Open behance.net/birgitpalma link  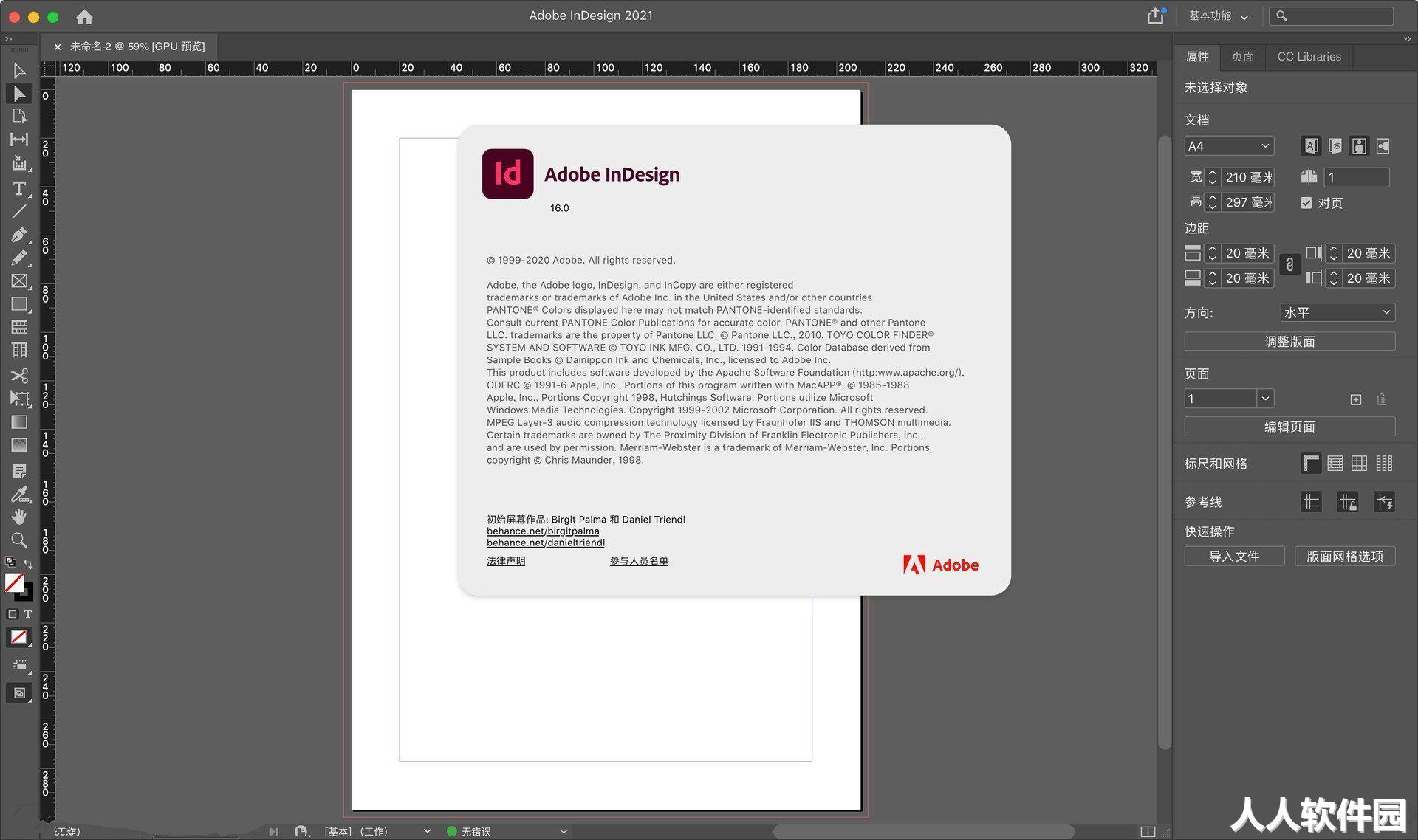pyautogui.click(x=543, y=531)
